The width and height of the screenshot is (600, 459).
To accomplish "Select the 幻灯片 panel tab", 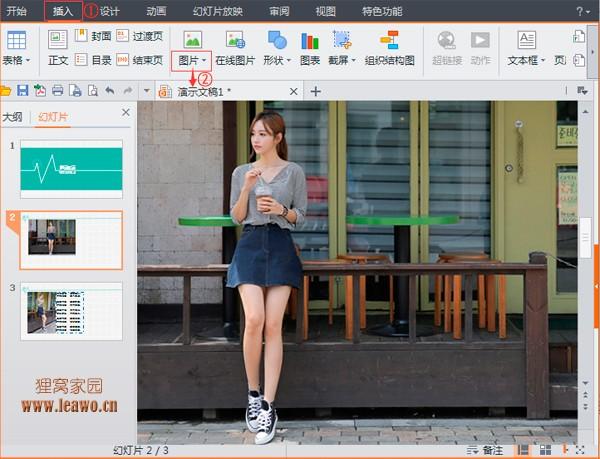I will point(53,117).
